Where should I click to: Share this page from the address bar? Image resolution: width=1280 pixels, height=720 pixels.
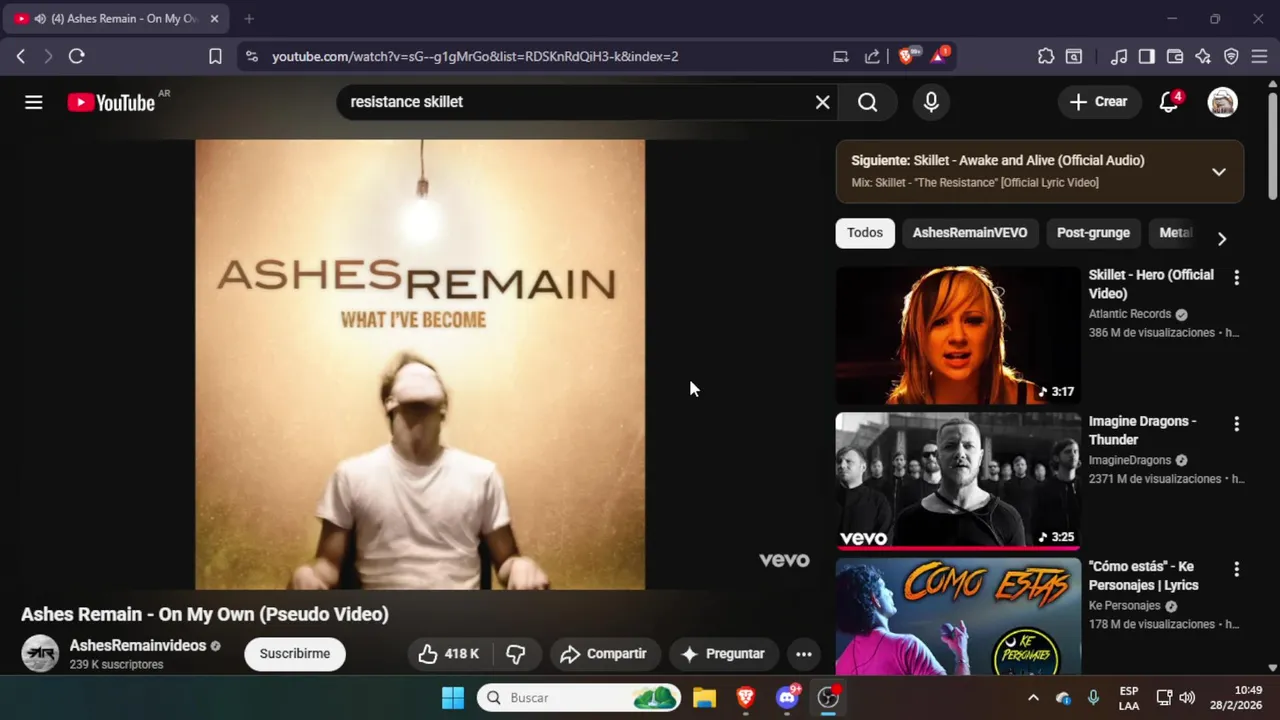click(872, 56)
